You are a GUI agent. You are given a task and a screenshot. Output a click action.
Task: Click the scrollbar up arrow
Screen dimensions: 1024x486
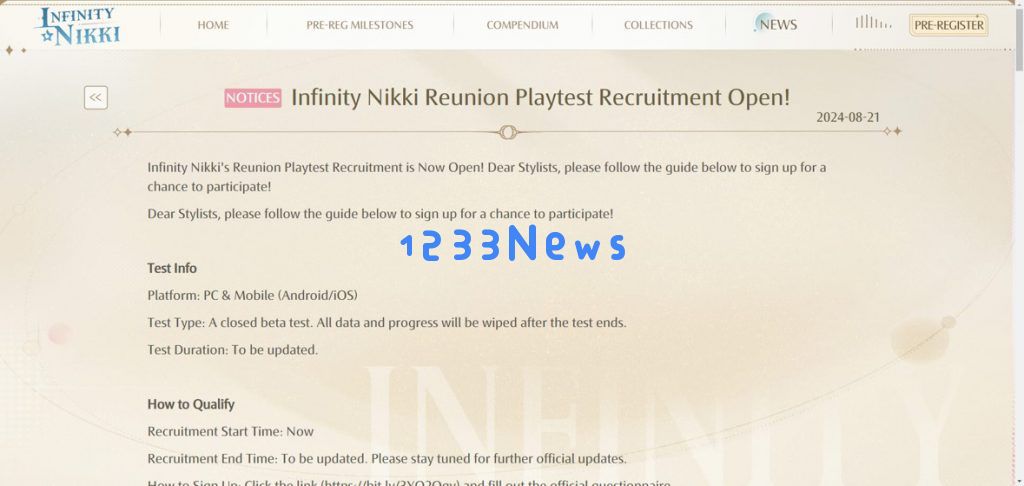1019,4
